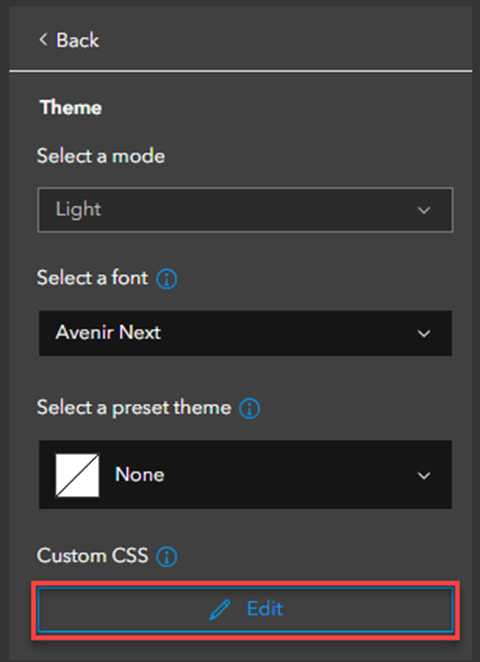Open the Avenir Next font dropdown
Viewport: 480px width, 662px height.
(245, 333)
